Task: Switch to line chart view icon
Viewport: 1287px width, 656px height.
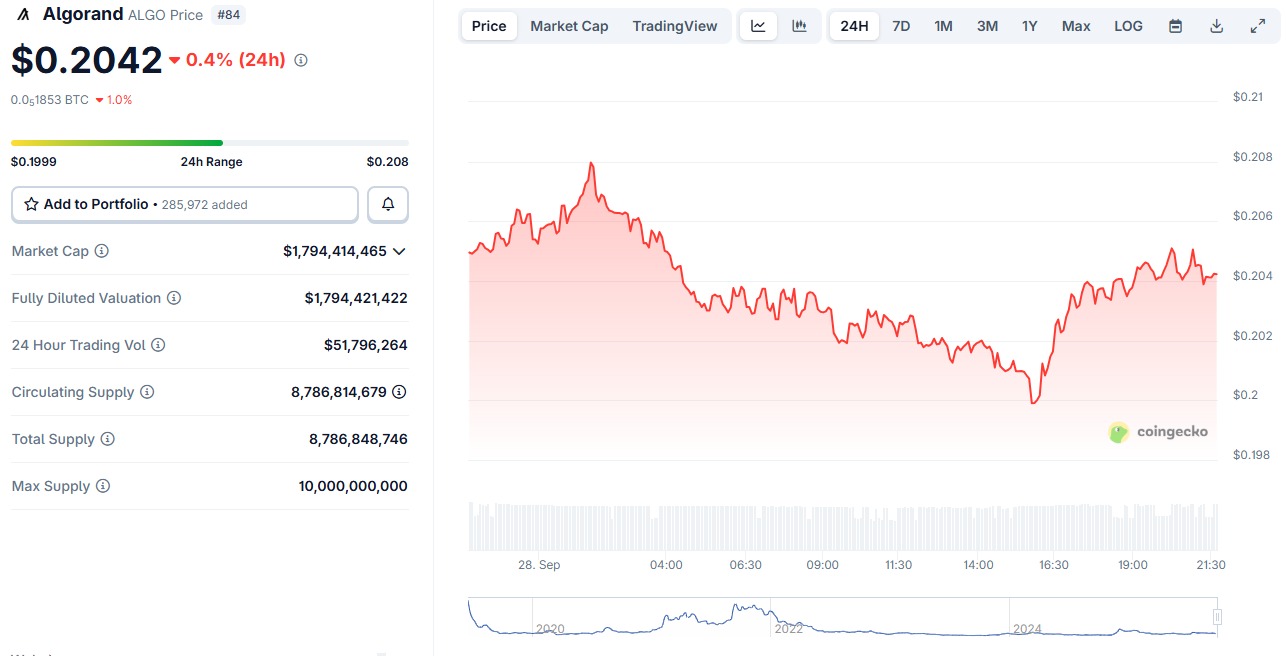Action: pyautogui.click(x=758, y=26)
